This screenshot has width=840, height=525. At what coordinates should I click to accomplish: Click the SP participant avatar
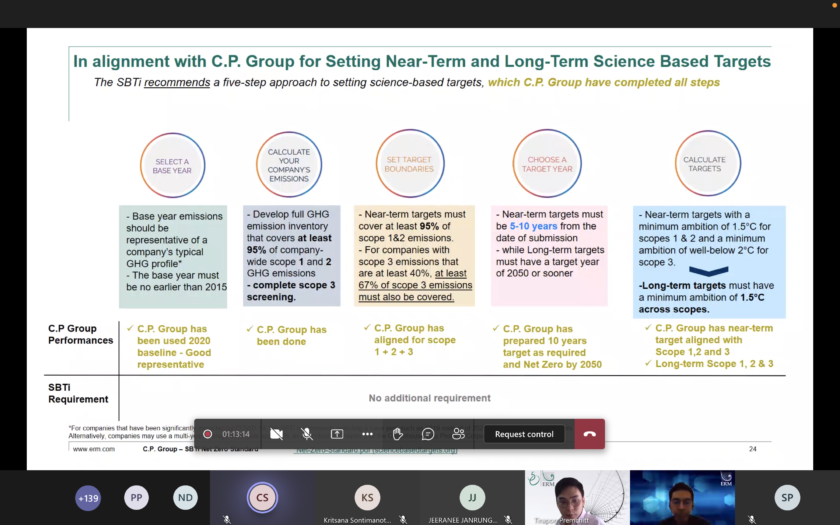[787, 497]
